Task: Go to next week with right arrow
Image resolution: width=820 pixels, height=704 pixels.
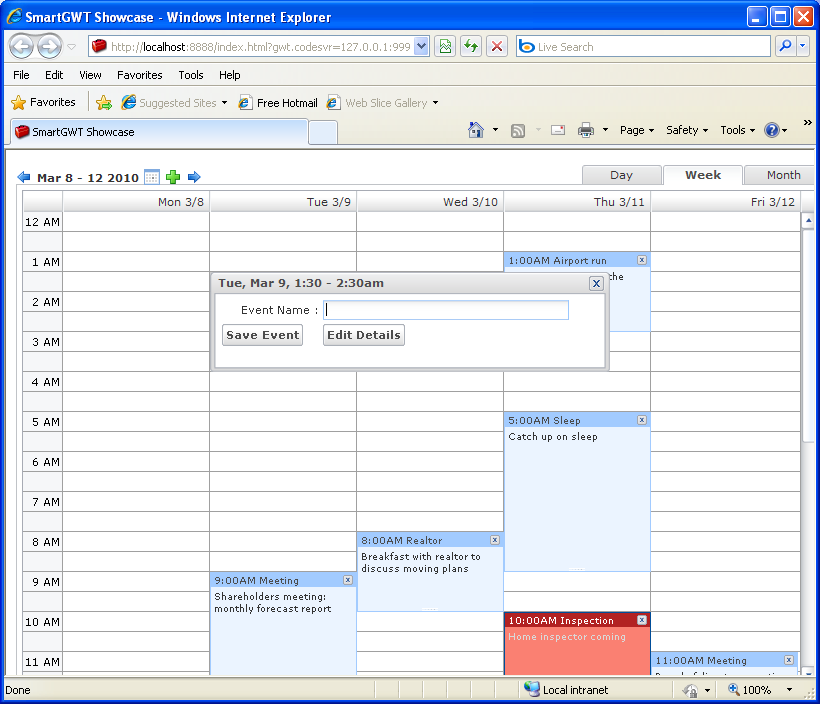Action: coord(194,177)
